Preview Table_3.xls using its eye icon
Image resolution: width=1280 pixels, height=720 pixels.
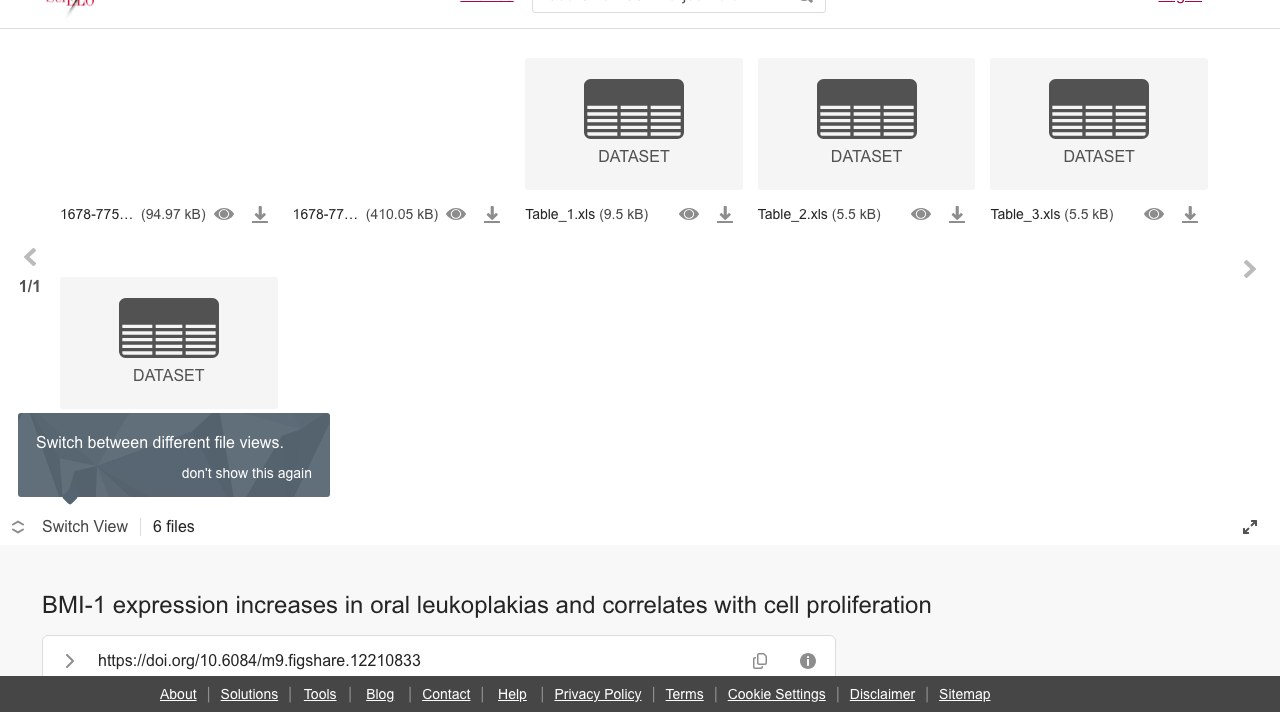tap(1154, 214)
